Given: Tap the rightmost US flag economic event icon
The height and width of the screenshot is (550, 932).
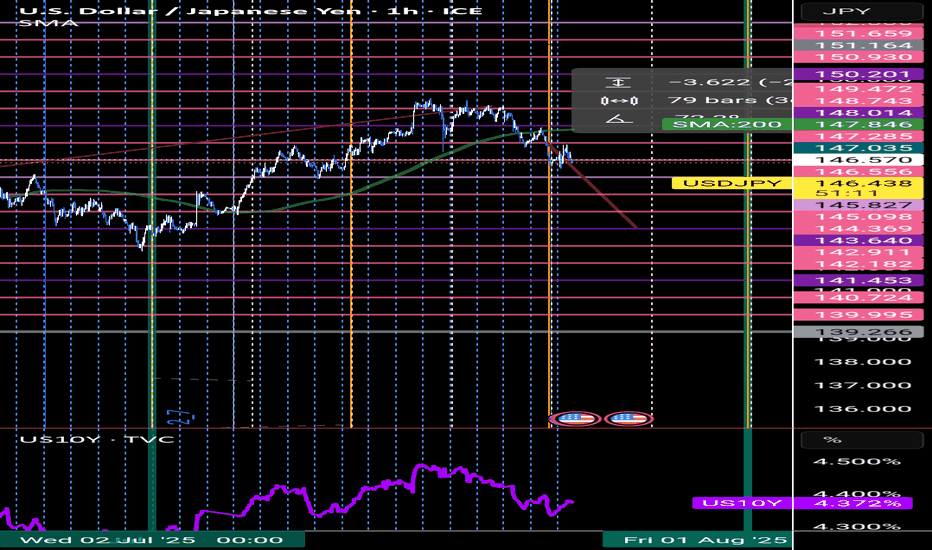Looking at the screenshot, I should tap(629, 419).
